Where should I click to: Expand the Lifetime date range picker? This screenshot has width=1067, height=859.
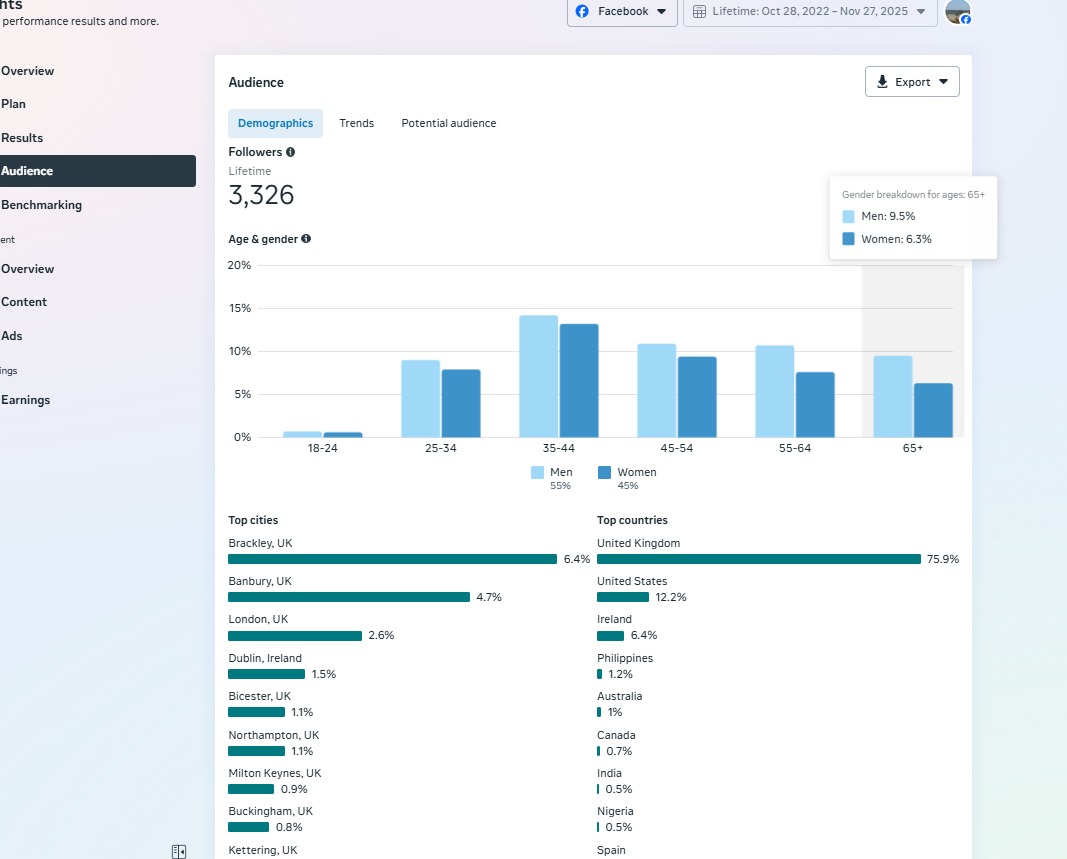coord(810,12)
